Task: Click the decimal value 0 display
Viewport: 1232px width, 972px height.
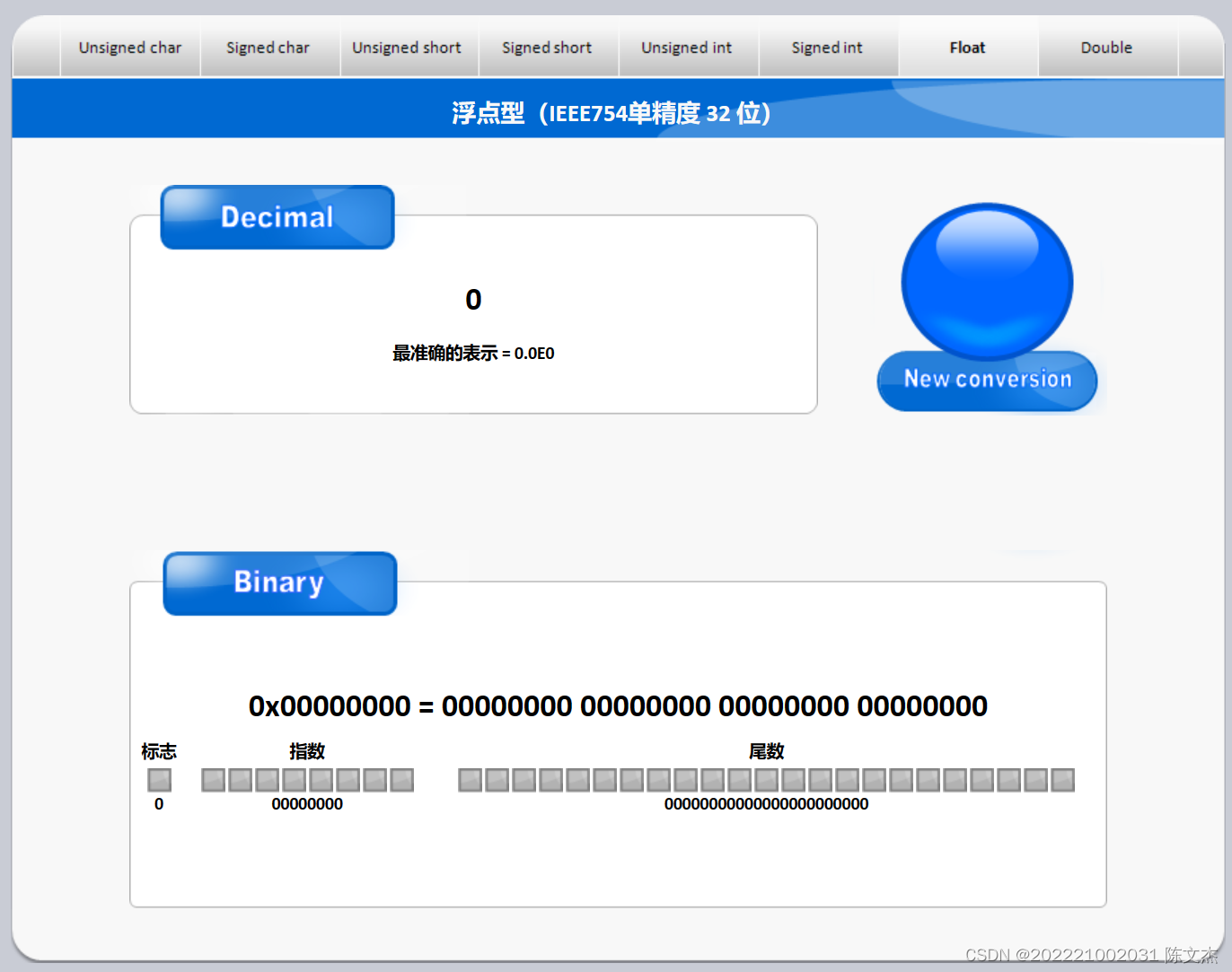Action: [473, 300]
